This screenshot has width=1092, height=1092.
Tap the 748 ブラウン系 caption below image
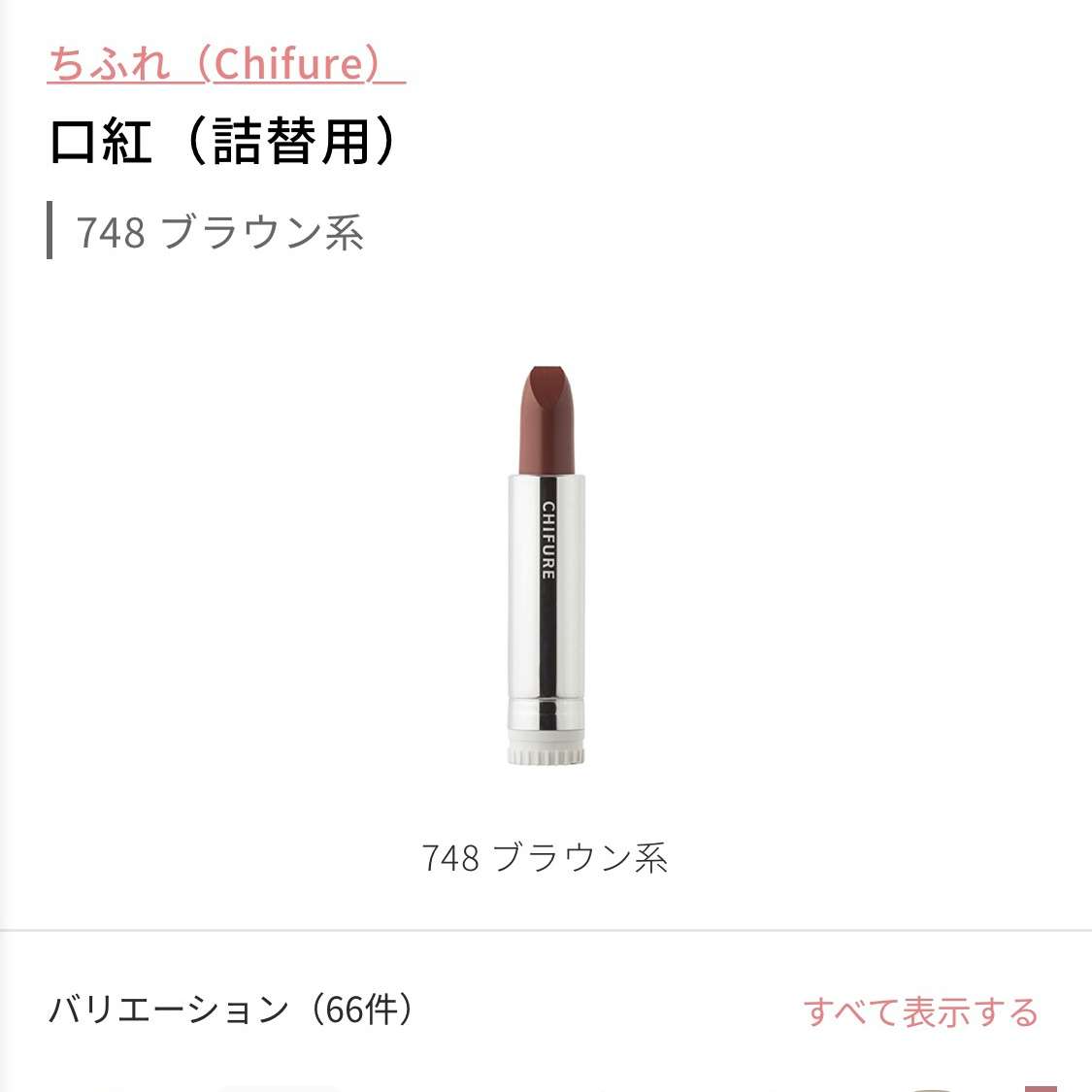pyautogui.click(x=546, y=857)
